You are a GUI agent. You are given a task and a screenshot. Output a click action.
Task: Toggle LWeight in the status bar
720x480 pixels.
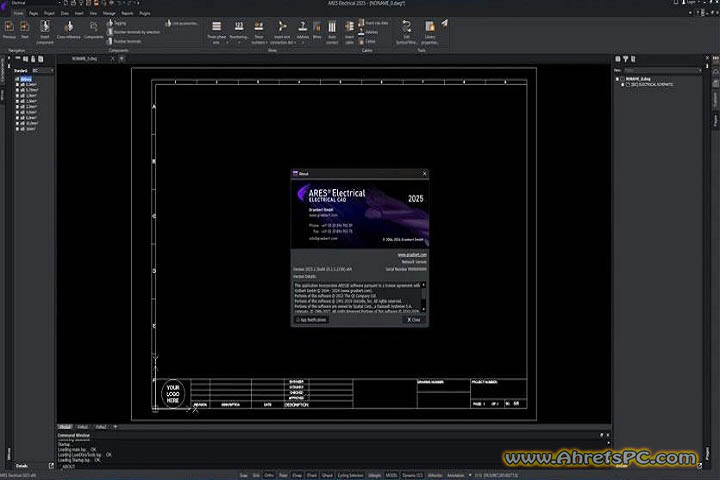tap(375, 475)
